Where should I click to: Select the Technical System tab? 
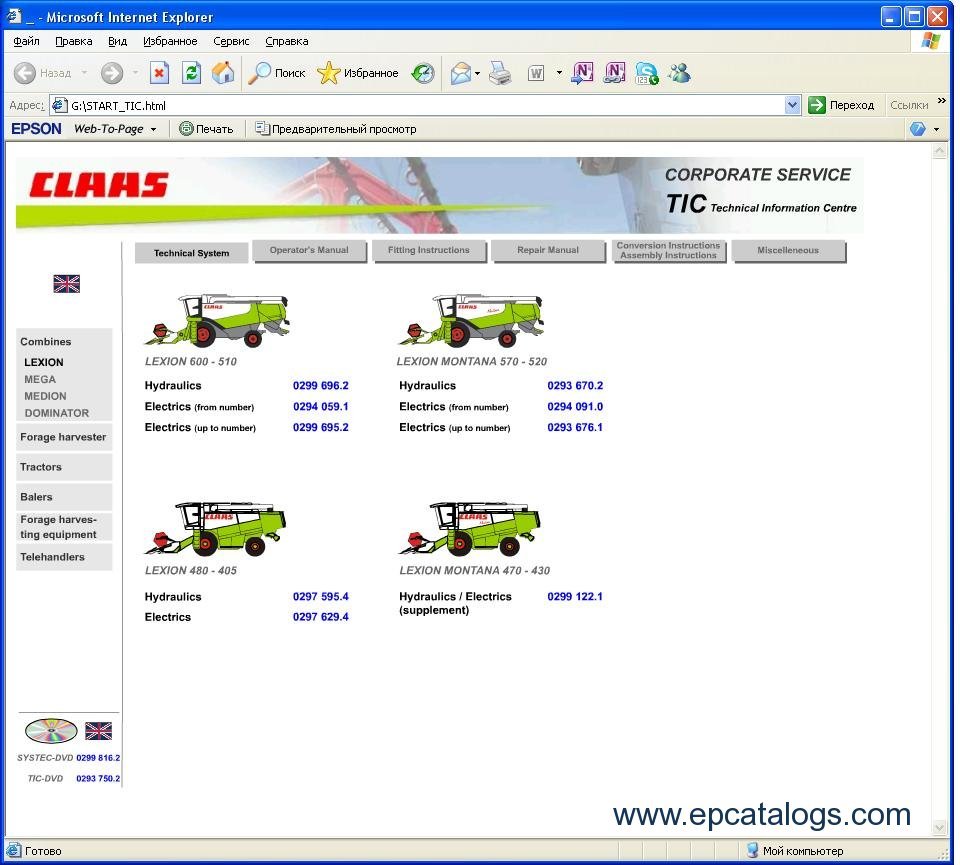pyautogui.click(x=191, y=252)
